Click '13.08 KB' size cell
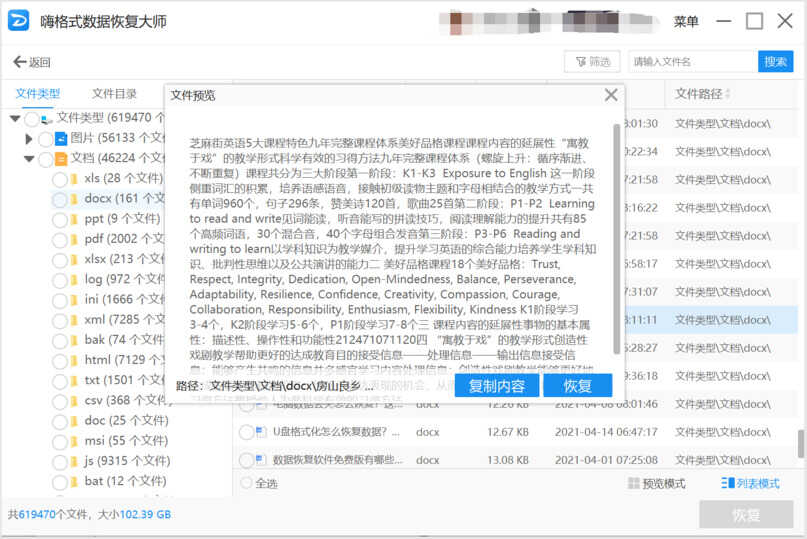807x539 pixels. [x=508, y=460]
